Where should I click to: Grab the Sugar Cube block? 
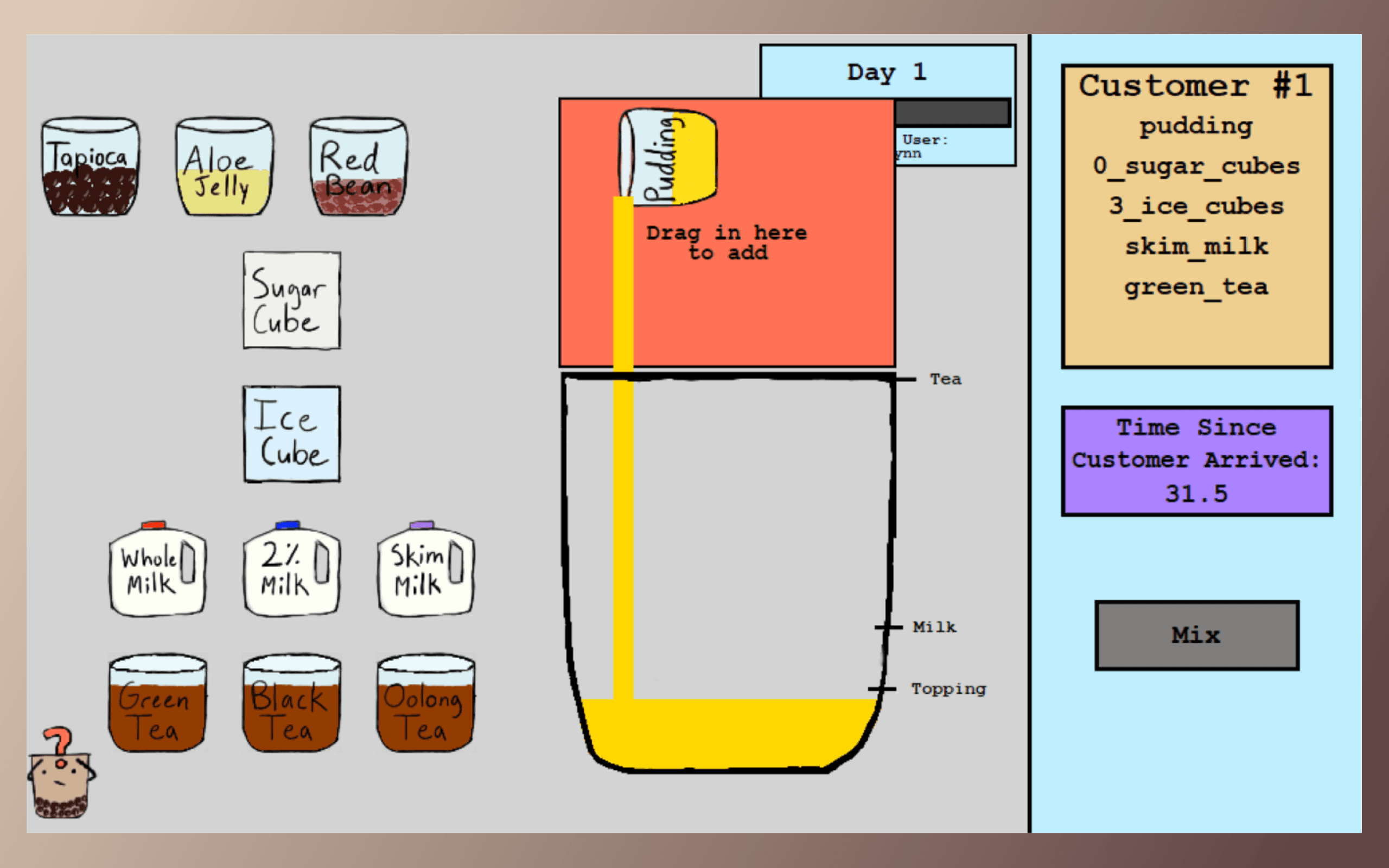click(291, 300)
